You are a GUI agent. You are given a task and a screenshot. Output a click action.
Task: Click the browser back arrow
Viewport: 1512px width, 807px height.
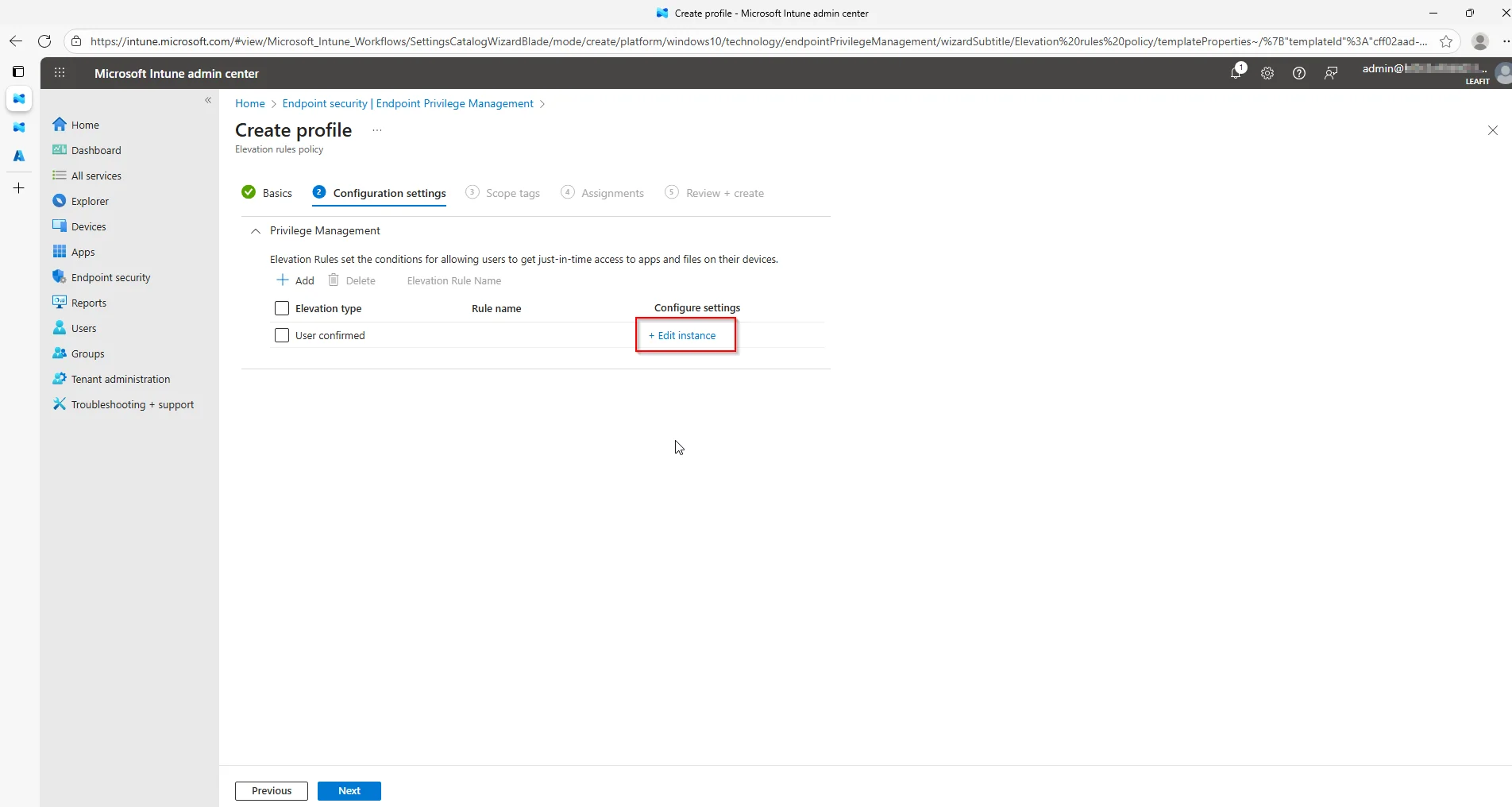click(x=16, y=41)
